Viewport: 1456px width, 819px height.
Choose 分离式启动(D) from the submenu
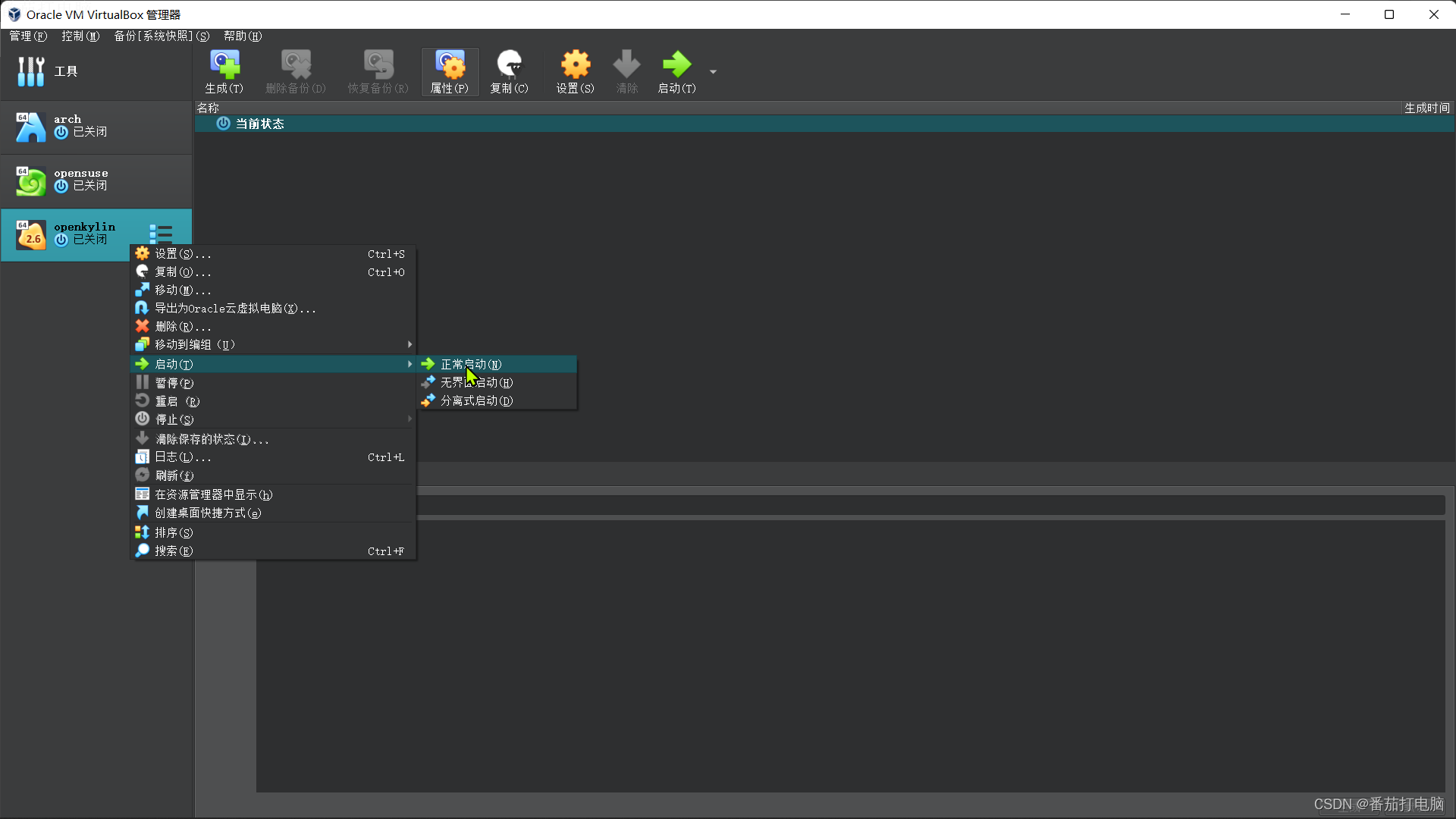coord(497,401)
